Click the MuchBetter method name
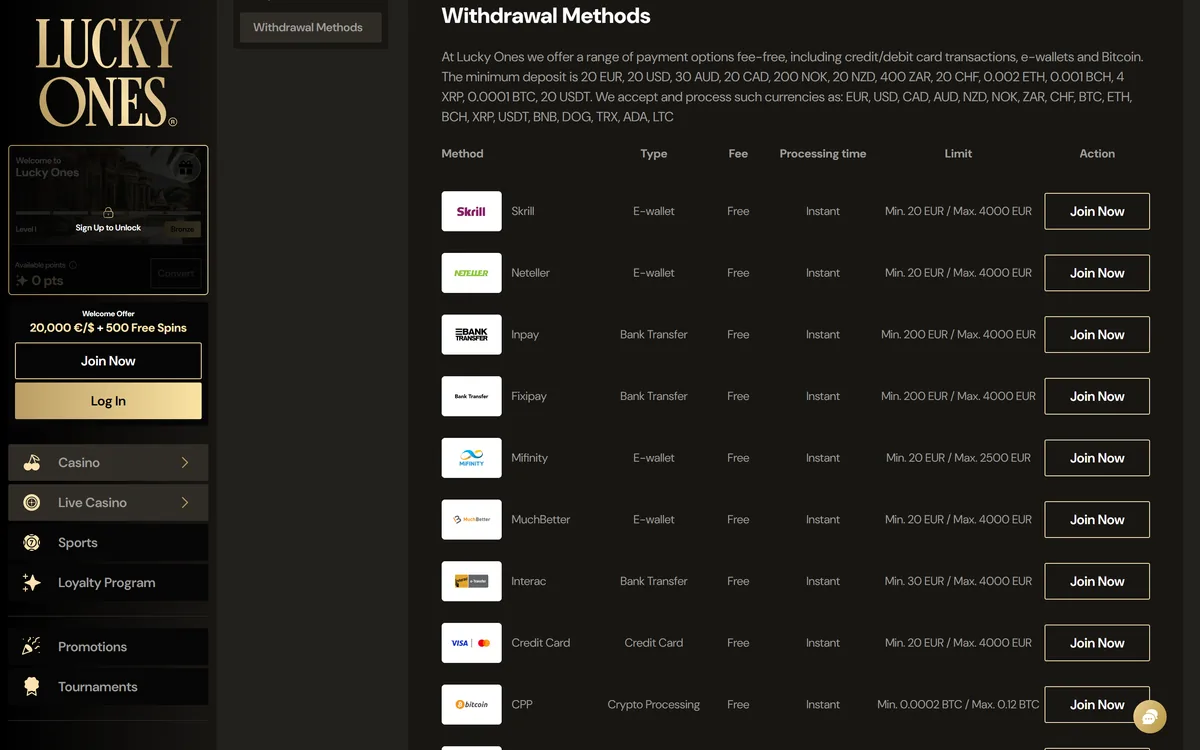Screen dimensions: 1200x750 click(541, 520)
